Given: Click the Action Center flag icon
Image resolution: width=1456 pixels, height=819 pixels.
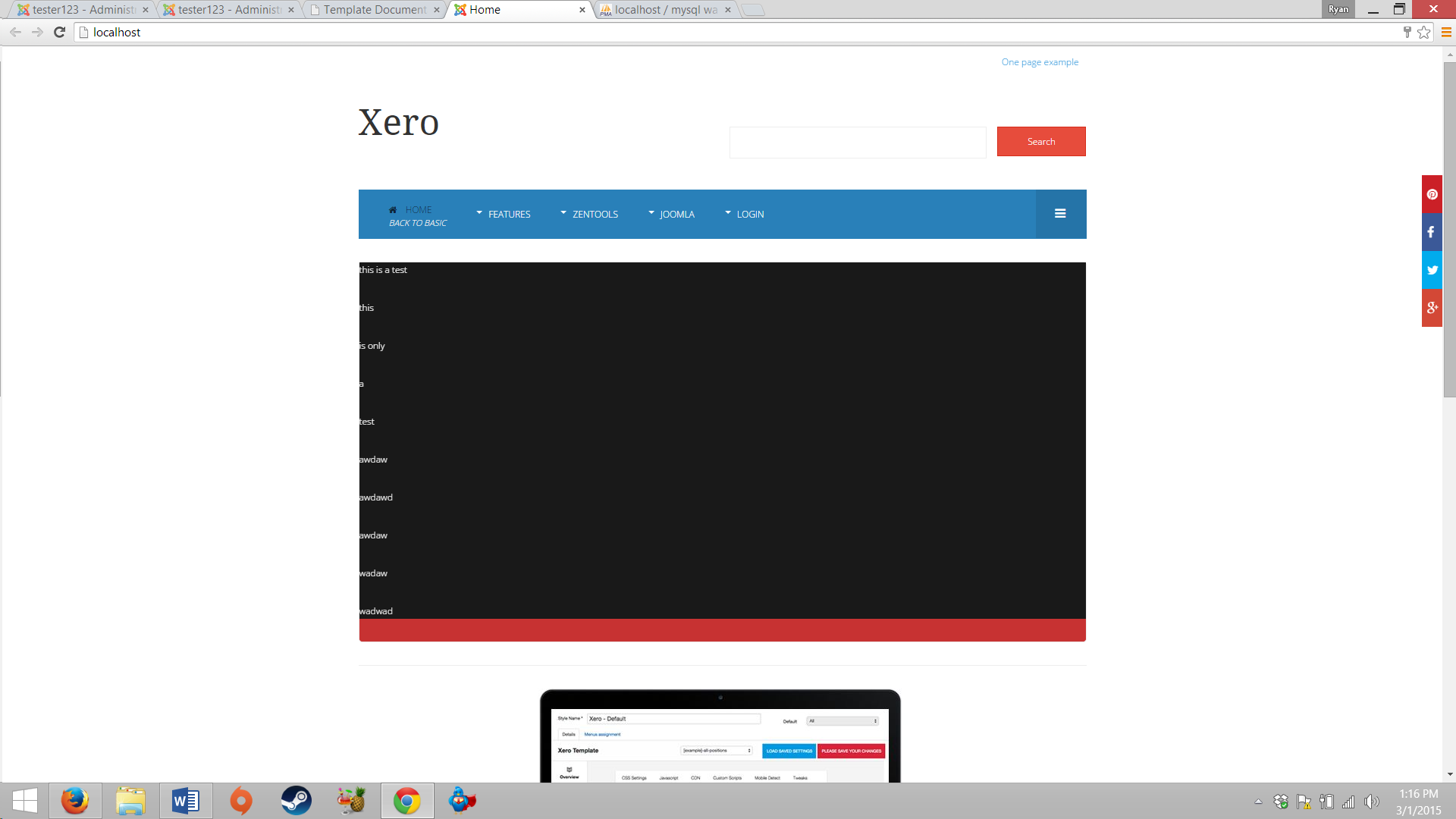Looking at the screenshot, I should 1304,802.
